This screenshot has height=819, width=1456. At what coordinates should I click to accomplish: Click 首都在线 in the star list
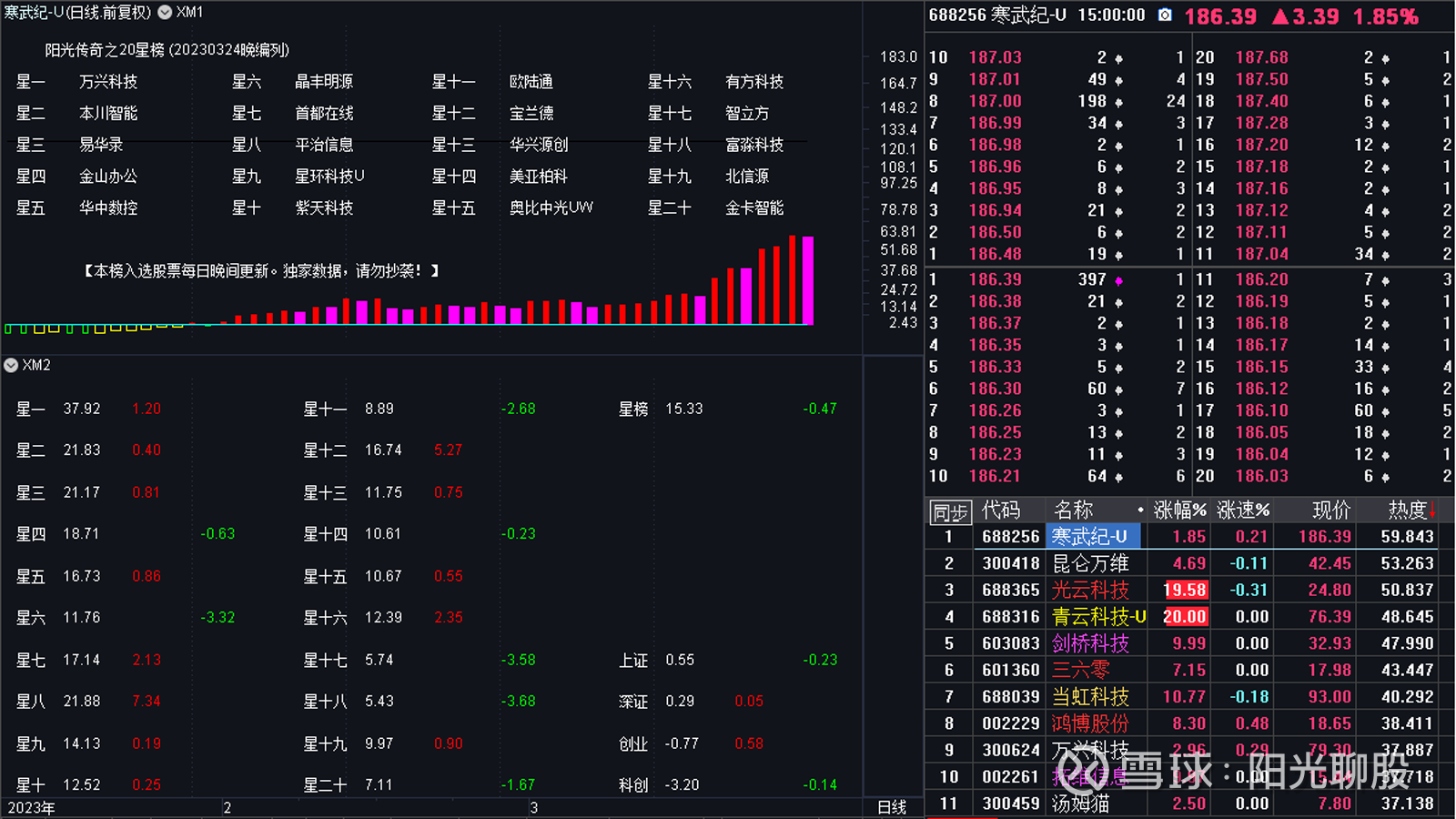[x=324, y=114]
